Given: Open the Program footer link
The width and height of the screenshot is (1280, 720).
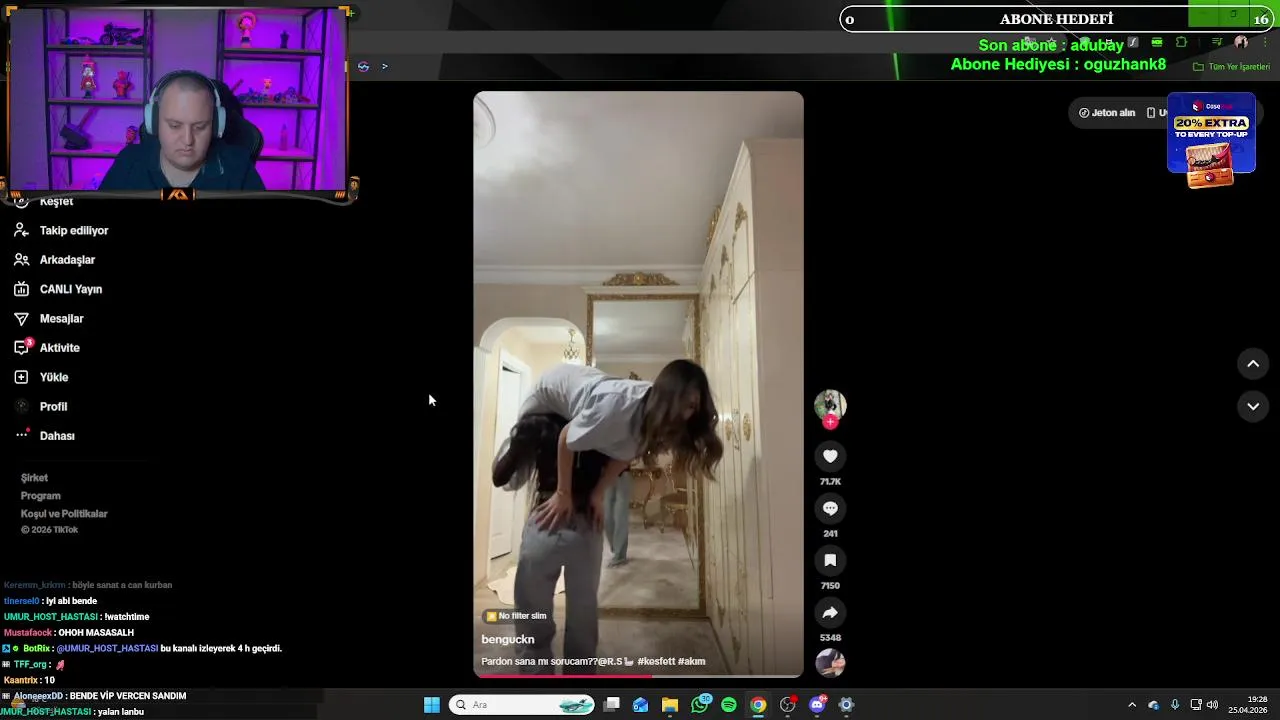Looking at the screenshot, I should pos(41,496).
